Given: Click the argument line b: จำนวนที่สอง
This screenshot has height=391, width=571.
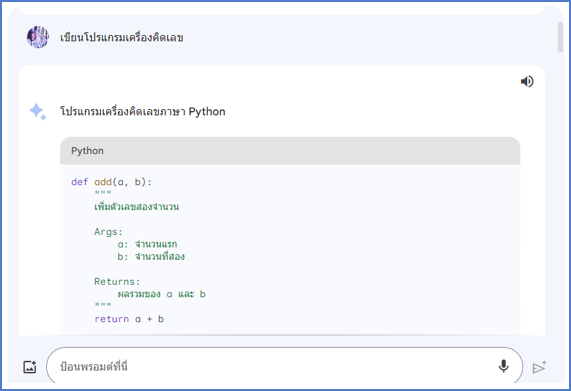Looking at the screenshot, I should [x=151, y=256].
